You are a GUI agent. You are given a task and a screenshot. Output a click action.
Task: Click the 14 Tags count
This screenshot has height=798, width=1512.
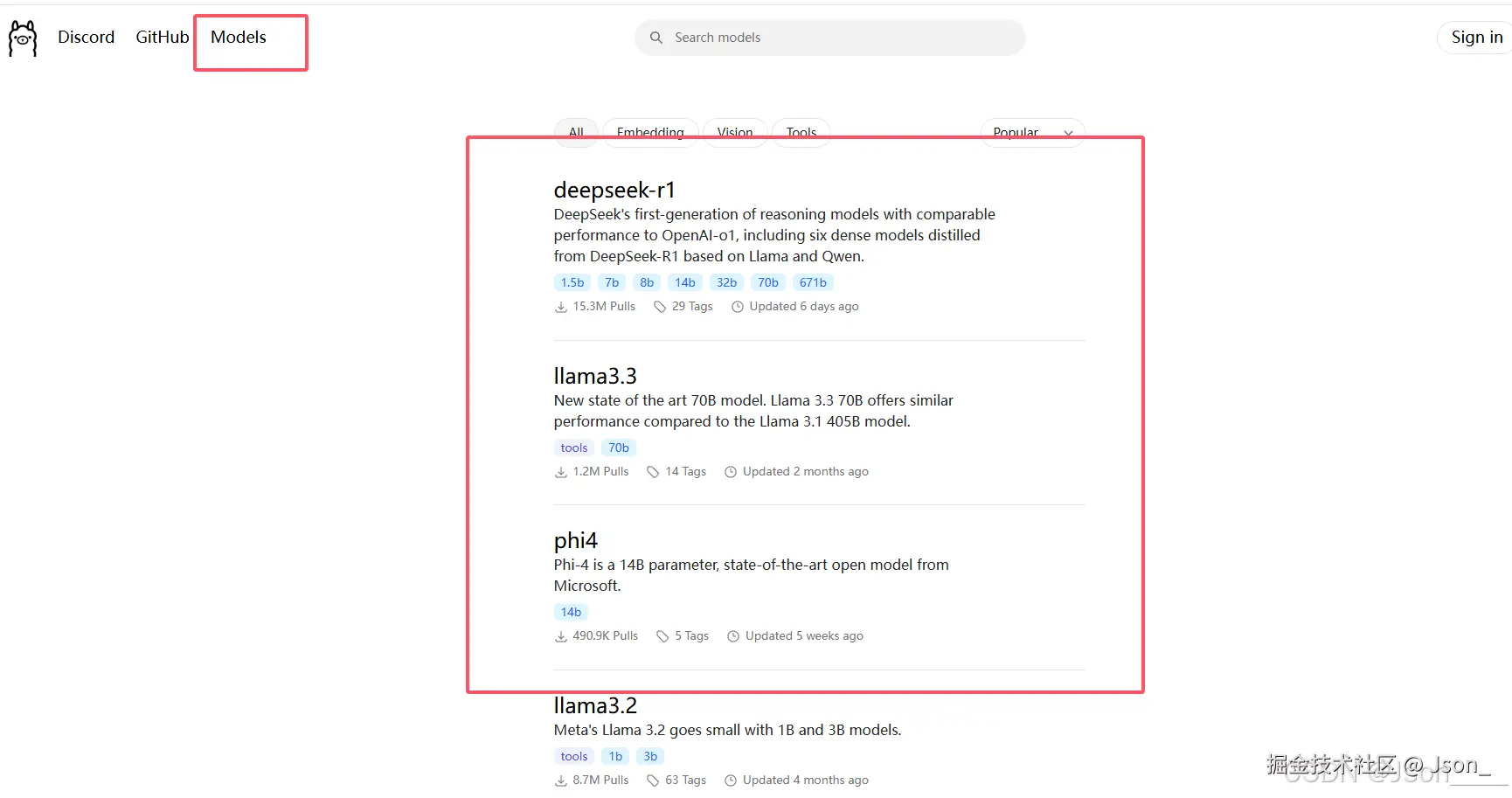pyautogui.click(x=686, y=472)
